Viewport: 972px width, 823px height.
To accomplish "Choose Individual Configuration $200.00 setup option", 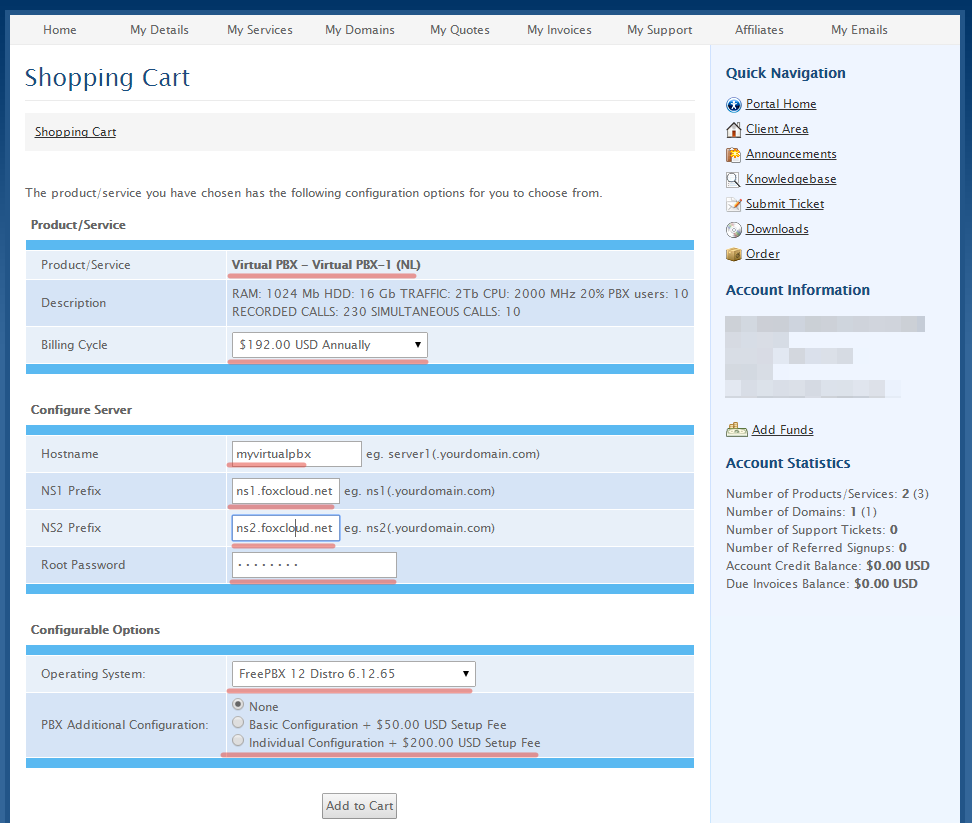I will (238, 741).
